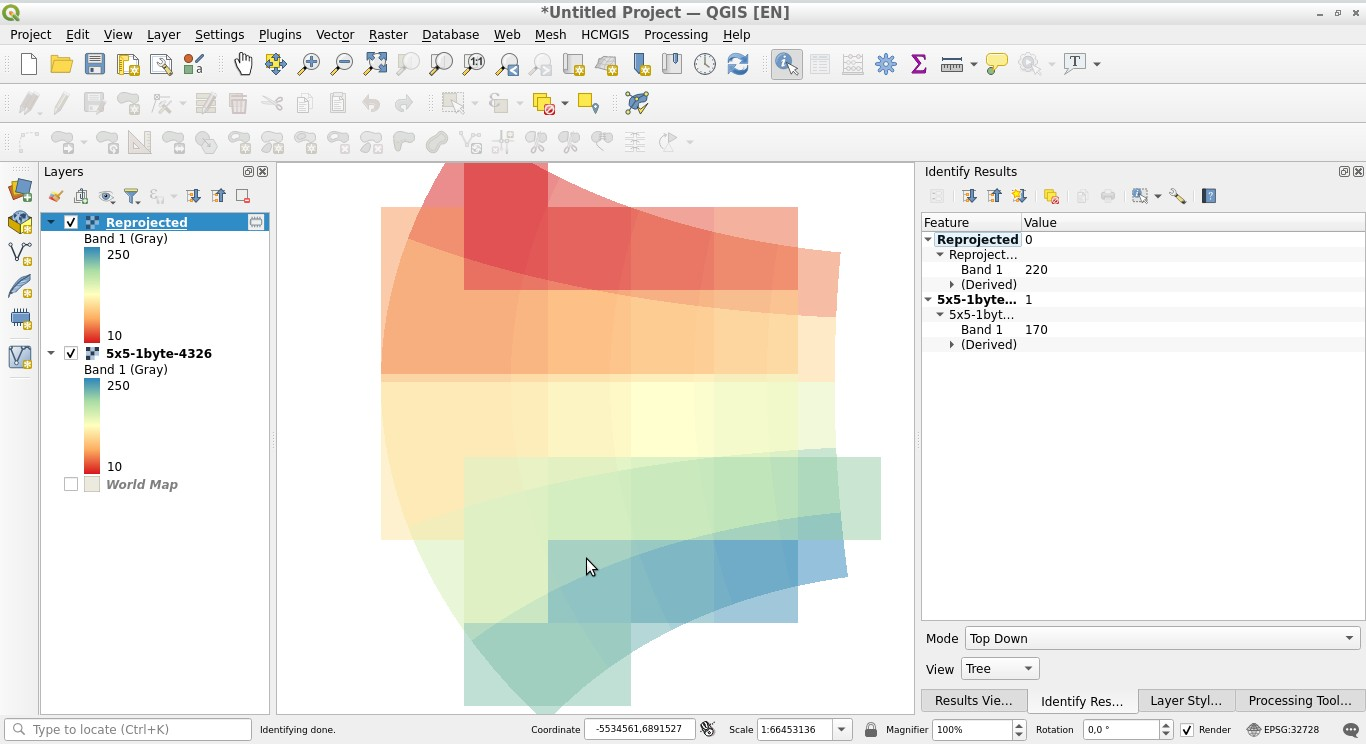Clear results in Identify Results panel
The width and height of the screenshot is (1366, 744).
pos(1052,196)
